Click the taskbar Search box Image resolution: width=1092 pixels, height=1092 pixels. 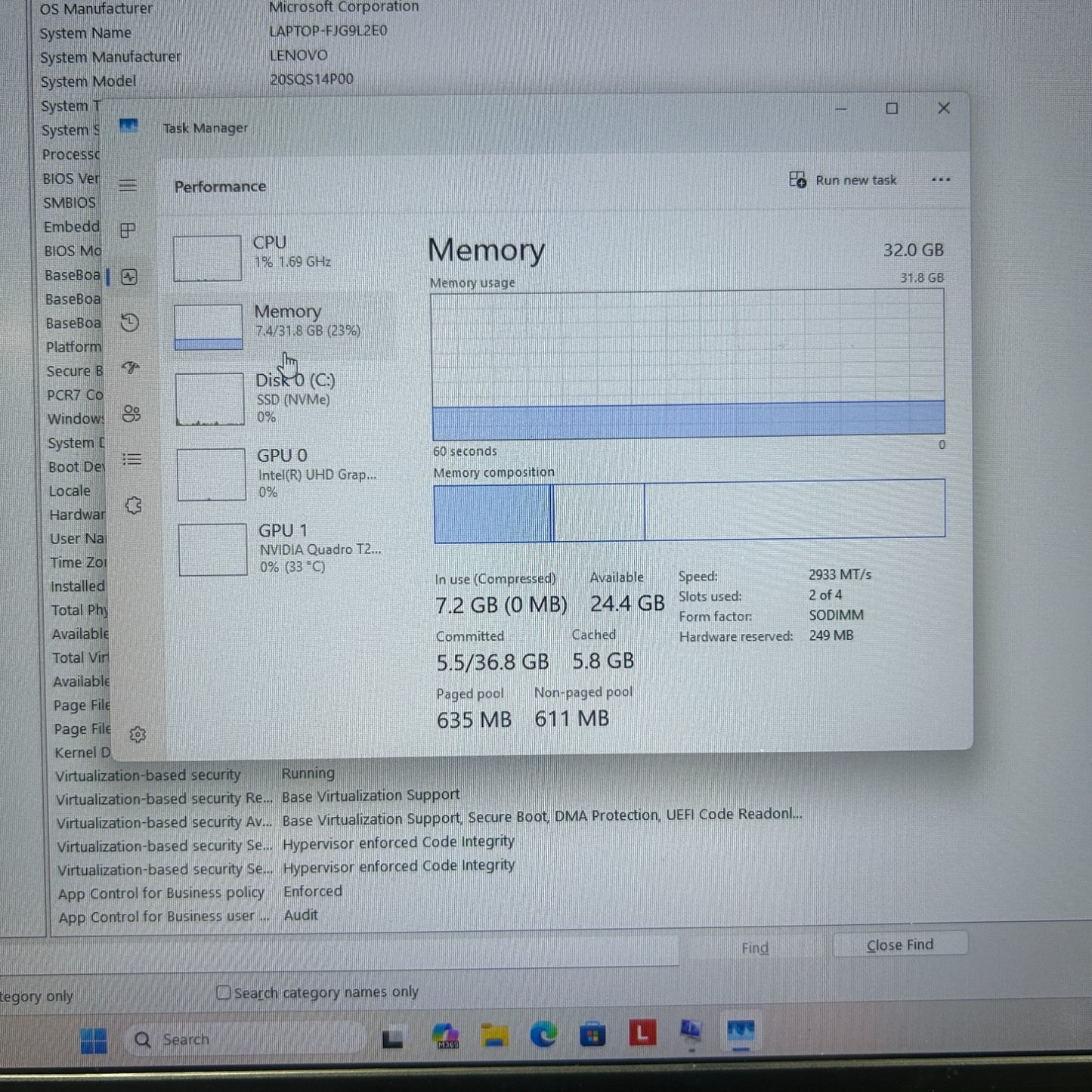pyautogui.click(x=246, y=1040)
